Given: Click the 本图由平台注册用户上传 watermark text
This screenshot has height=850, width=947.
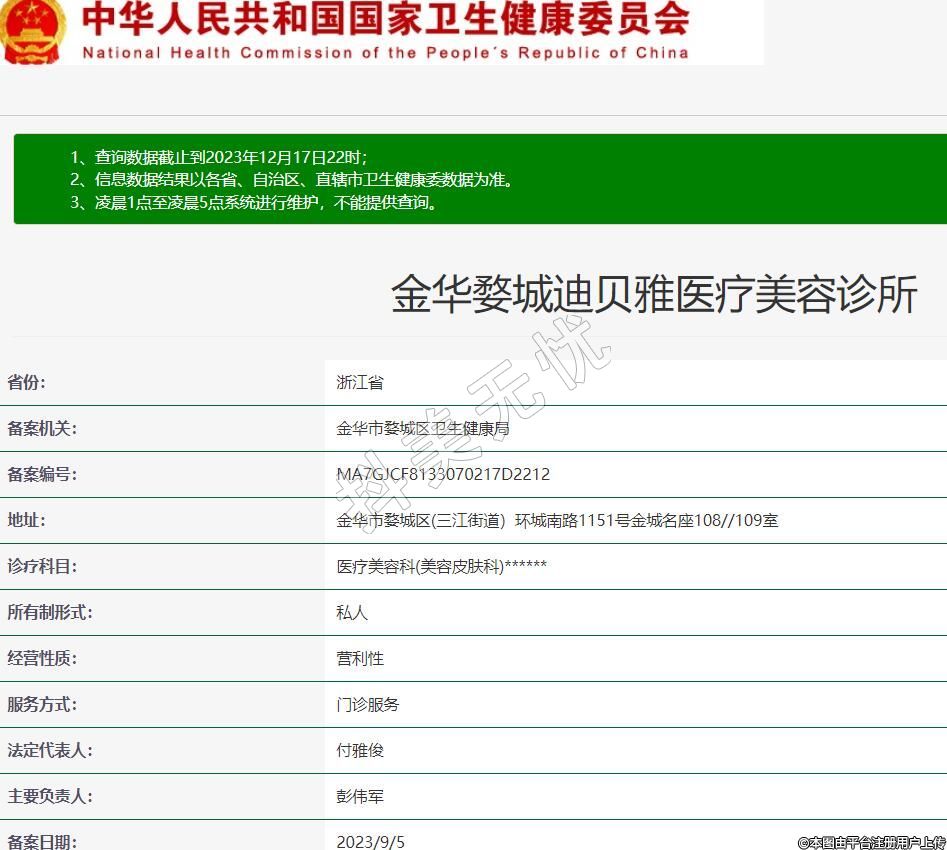Looking at the screenshot, I should (x=871, y=842).
